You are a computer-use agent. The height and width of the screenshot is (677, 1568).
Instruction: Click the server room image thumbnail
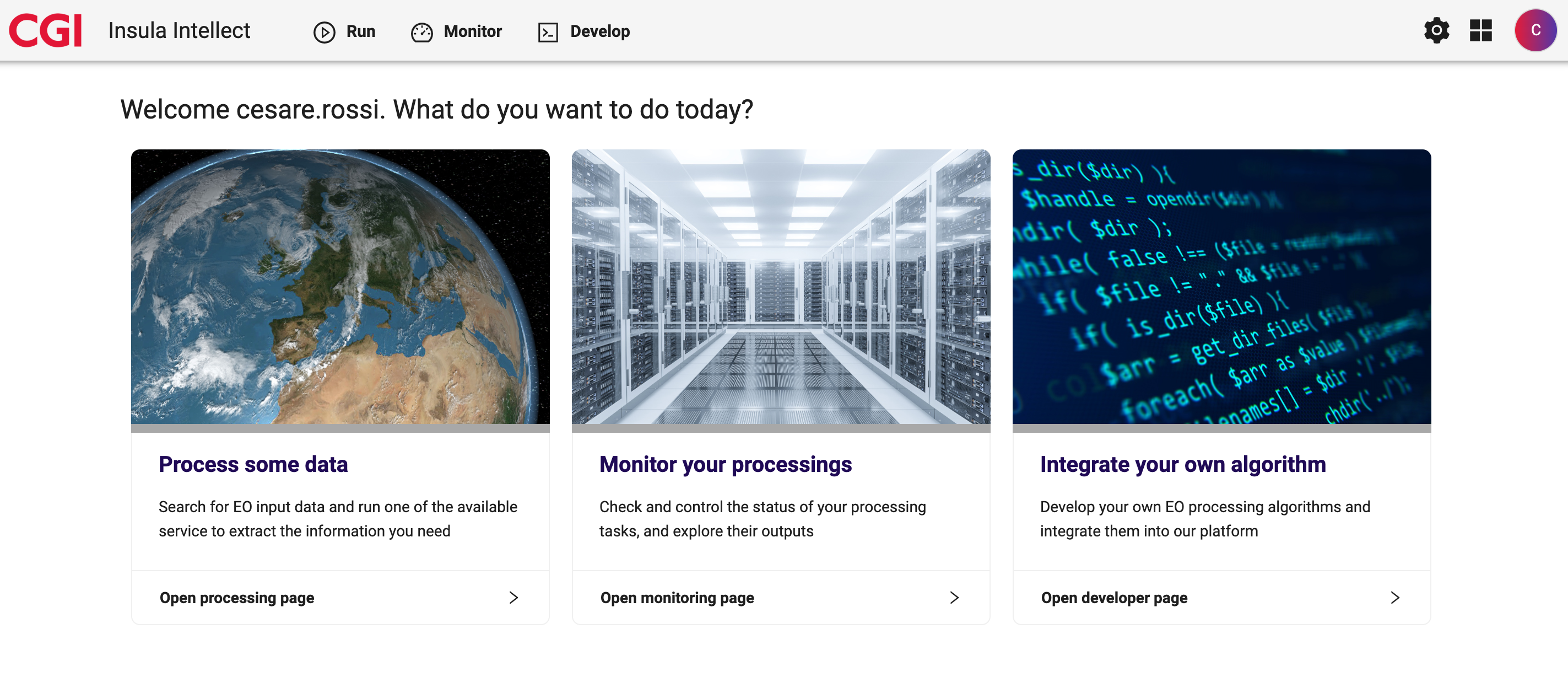tap(781, 287)
